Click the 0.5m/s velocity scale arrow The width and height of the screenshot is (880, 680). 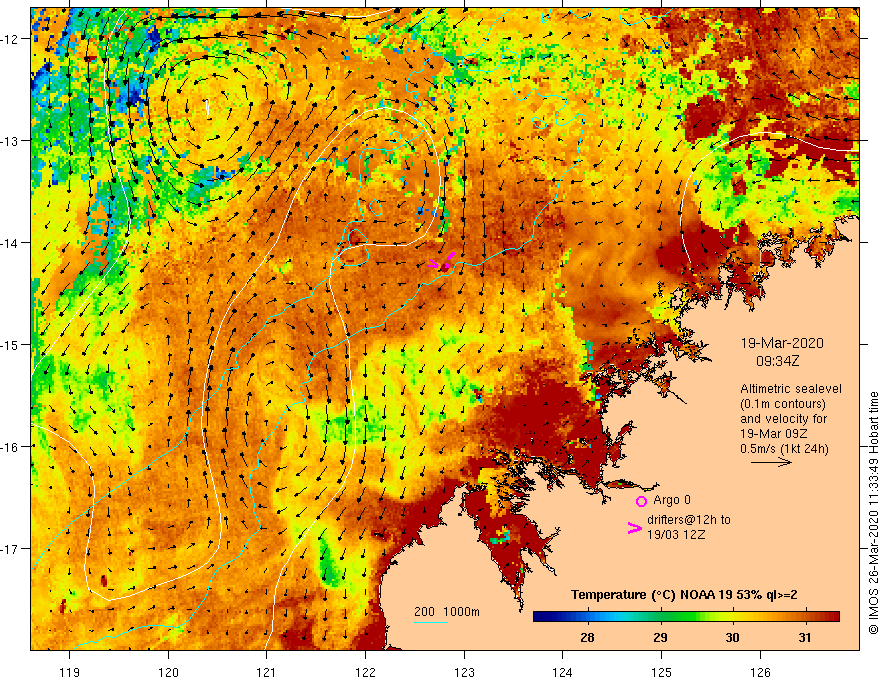[772, 462]
